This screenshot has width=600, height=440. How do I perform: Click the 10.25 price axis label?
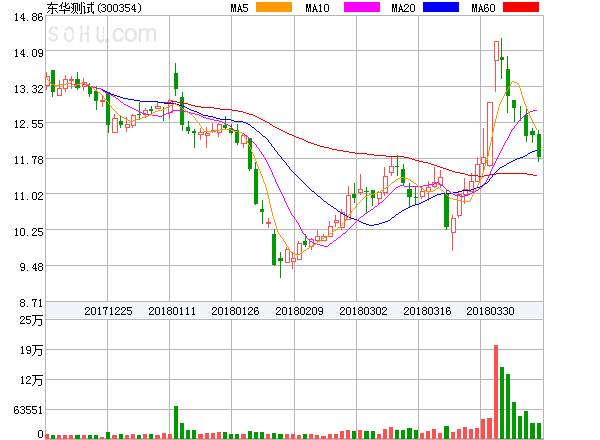(x=29, y=232)
